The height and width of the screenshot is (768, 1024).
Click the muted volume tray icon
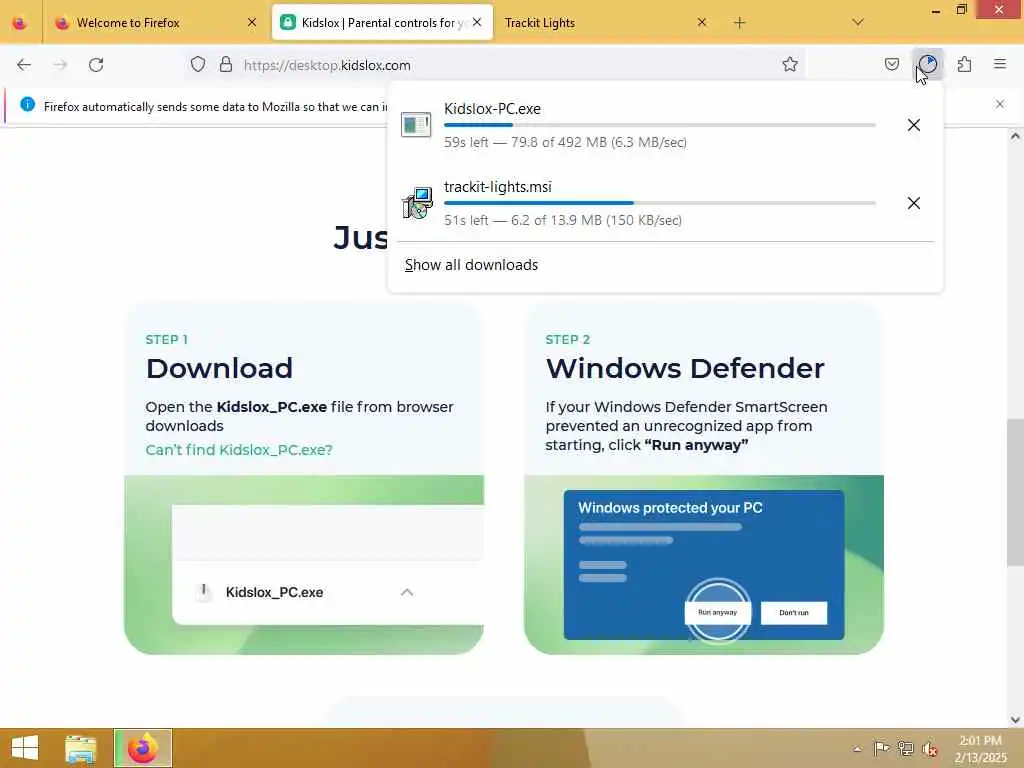(930, 748)
